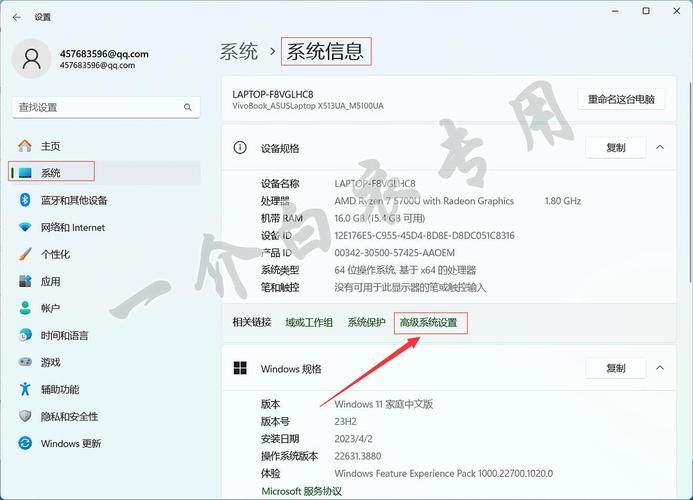693x500 pixels.
Task: Click the model text VivoBook_ASUSLaptop X513UA_M5100UA
Action: (x=308, y=106)
